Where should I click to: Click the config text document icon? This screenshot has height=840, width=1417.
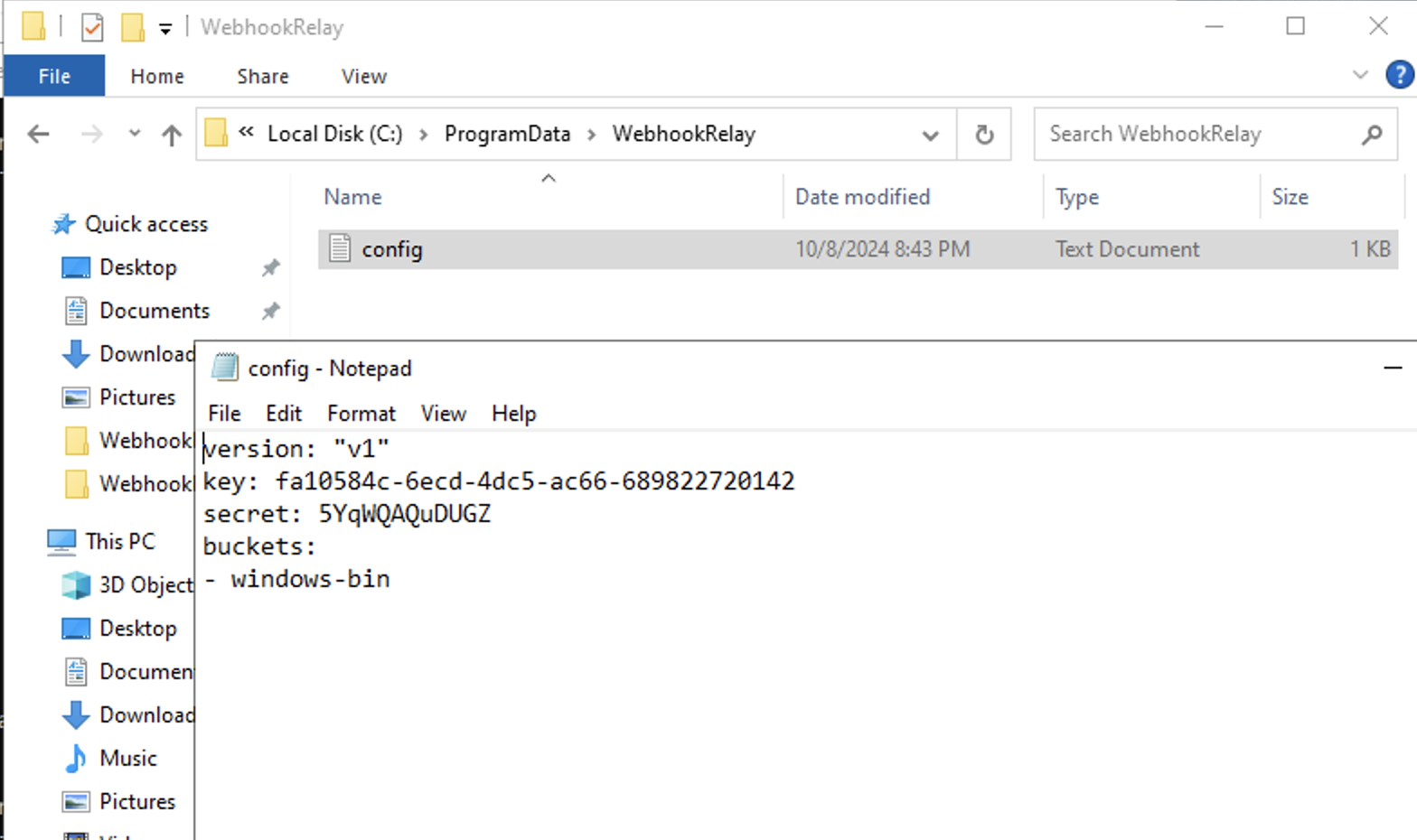(340, 248)
